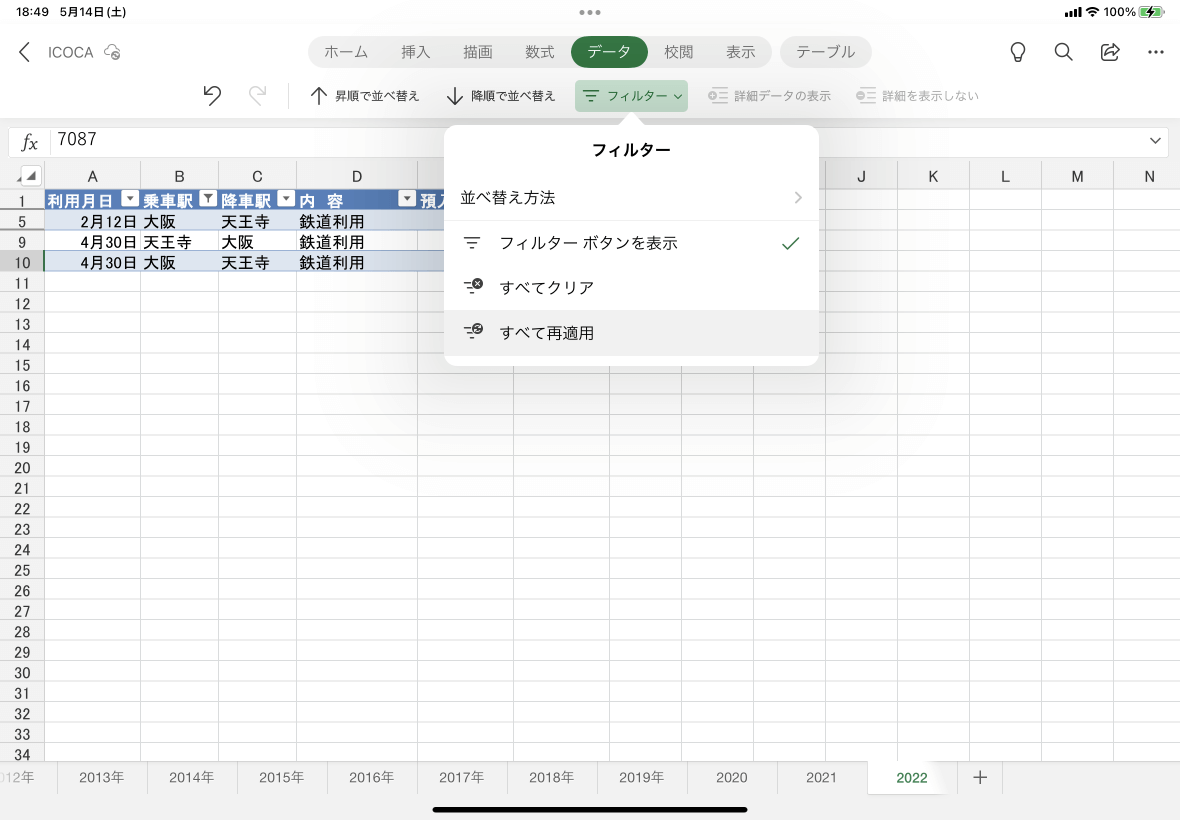This screenshot has height=820, width=1180.
Task: Open 利用月日 column filter dropdown
Action: (x=130, y=199)
